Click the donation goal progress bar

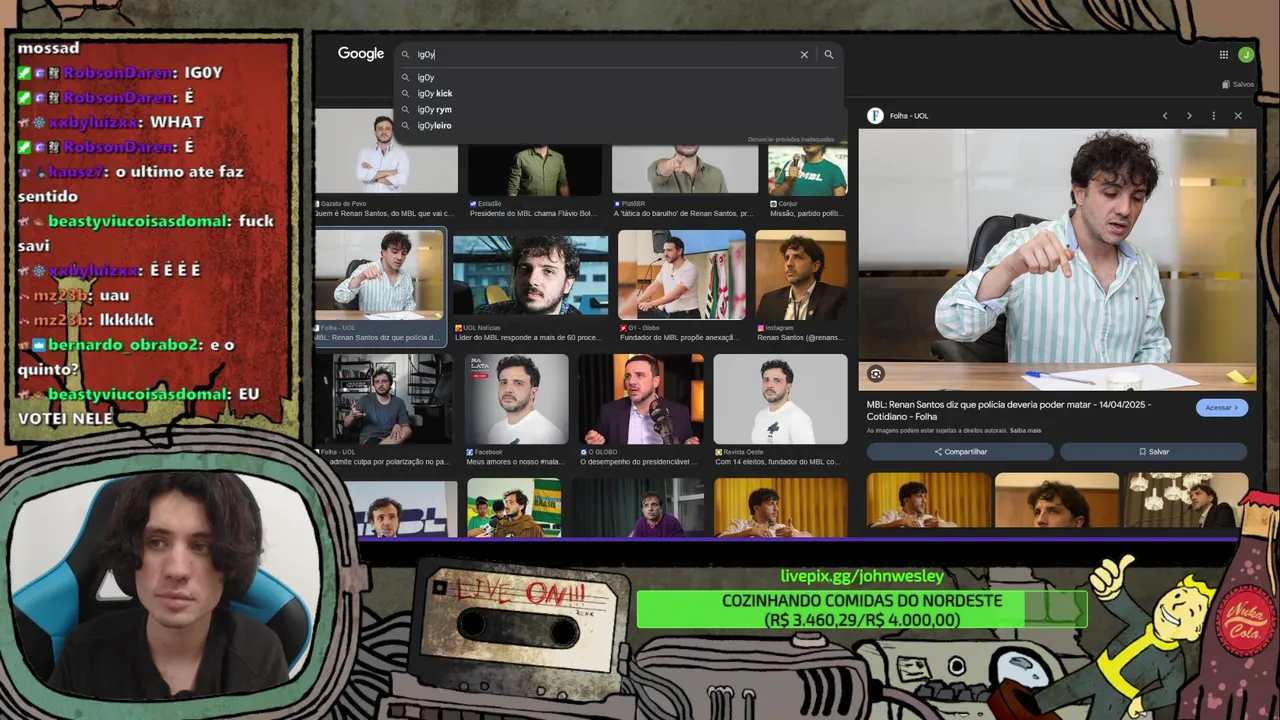click(862, 610)
